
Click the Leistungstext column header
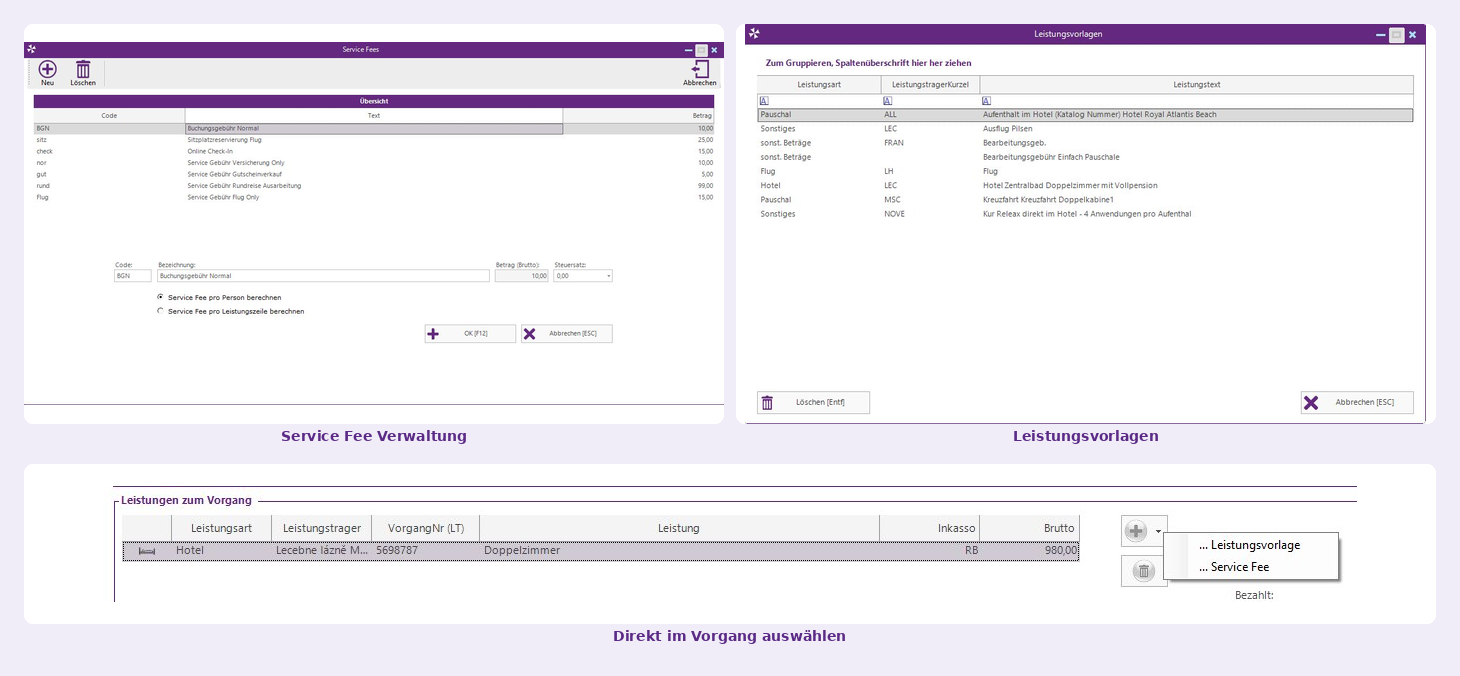point(1196,85)
